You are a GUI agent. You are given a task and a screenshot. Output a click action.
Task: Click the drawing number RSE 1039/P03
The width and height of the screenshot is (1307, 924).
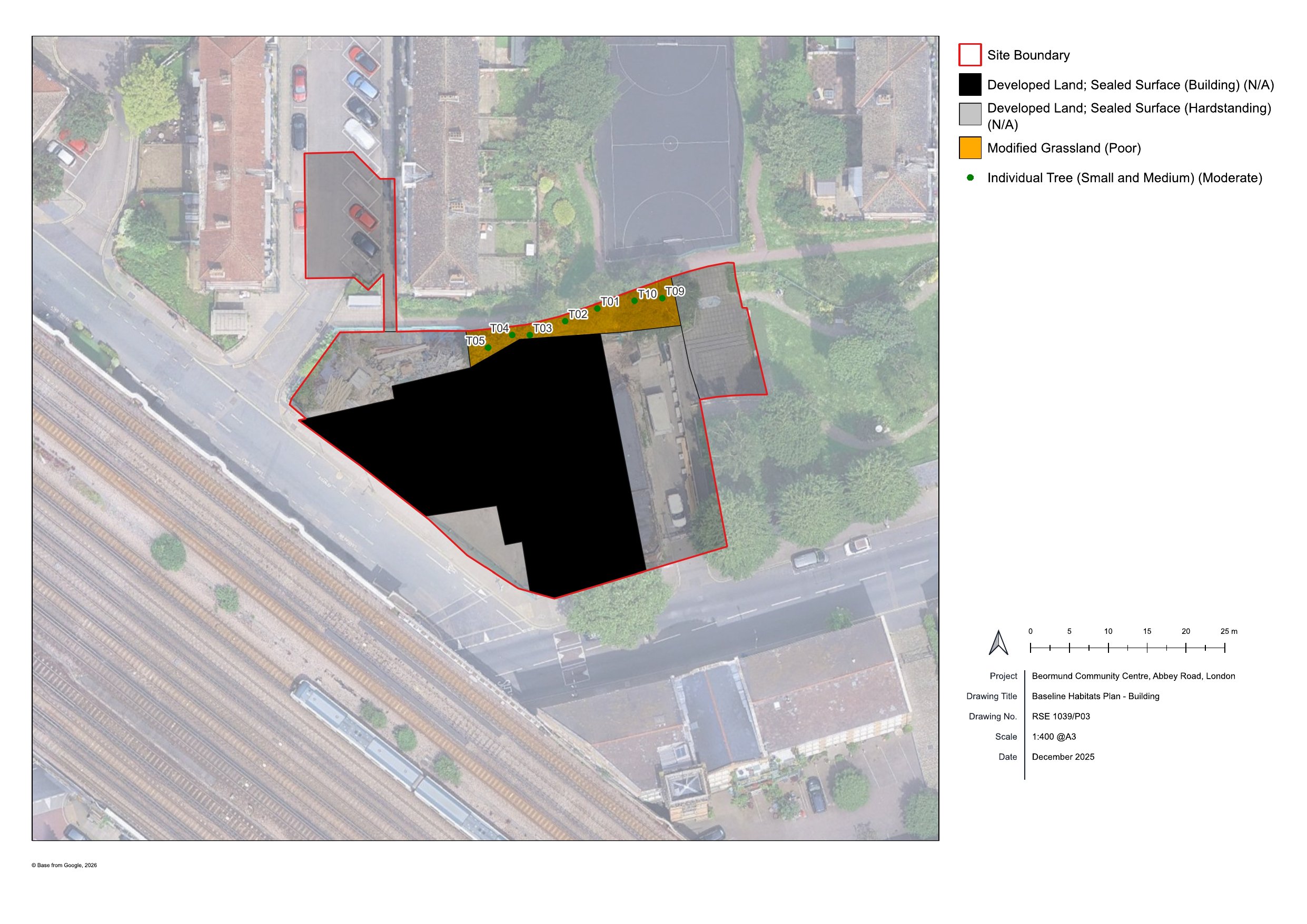pos(1061,716)
